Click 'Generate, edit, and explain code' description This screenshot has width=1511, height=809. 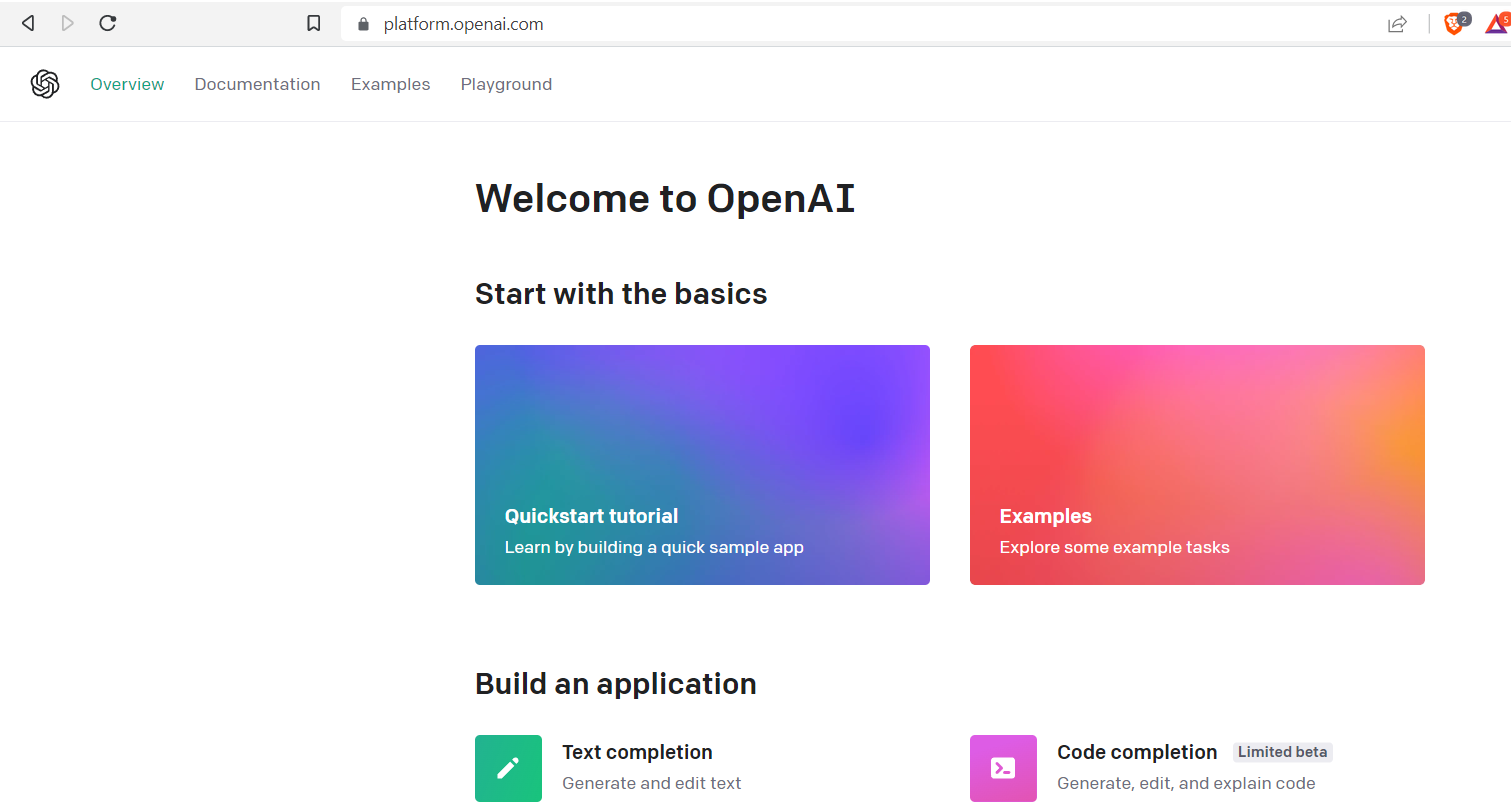[x=1186, y=783]
